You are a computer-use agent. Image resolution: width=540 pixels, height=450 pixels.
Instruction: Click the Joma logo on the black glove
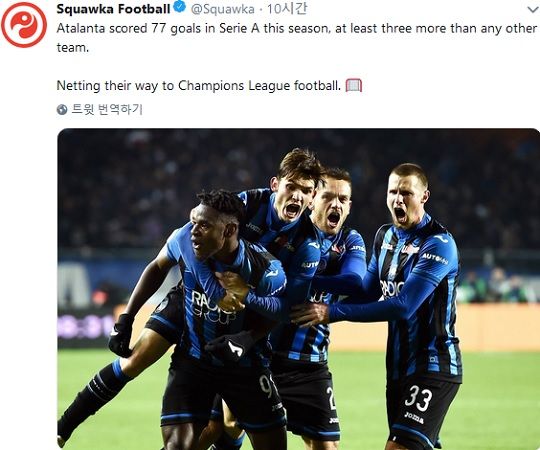[x=236, y=348]
